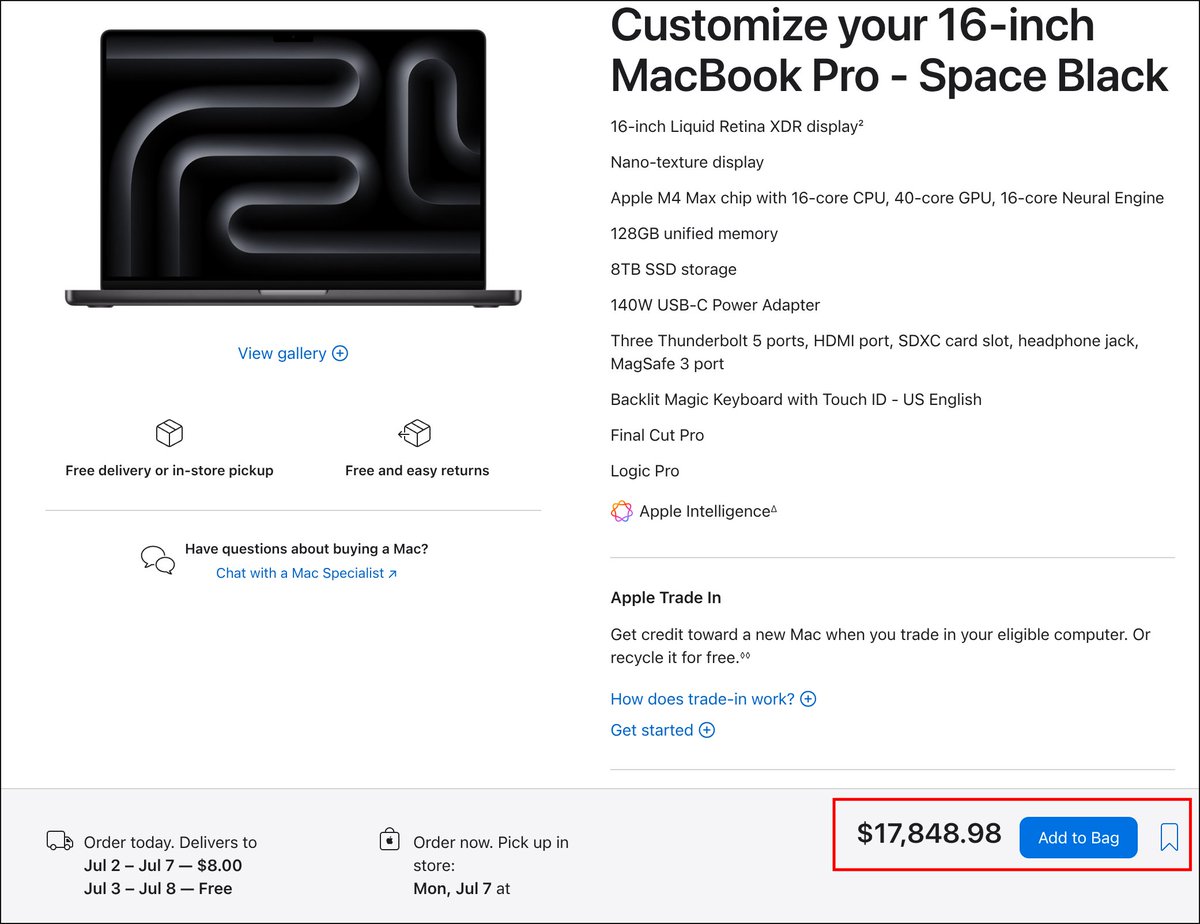Screen dimensions: 1200x924
Task: Click the Backlit Magic Keyboard spec line
Action: coord(796,399)
